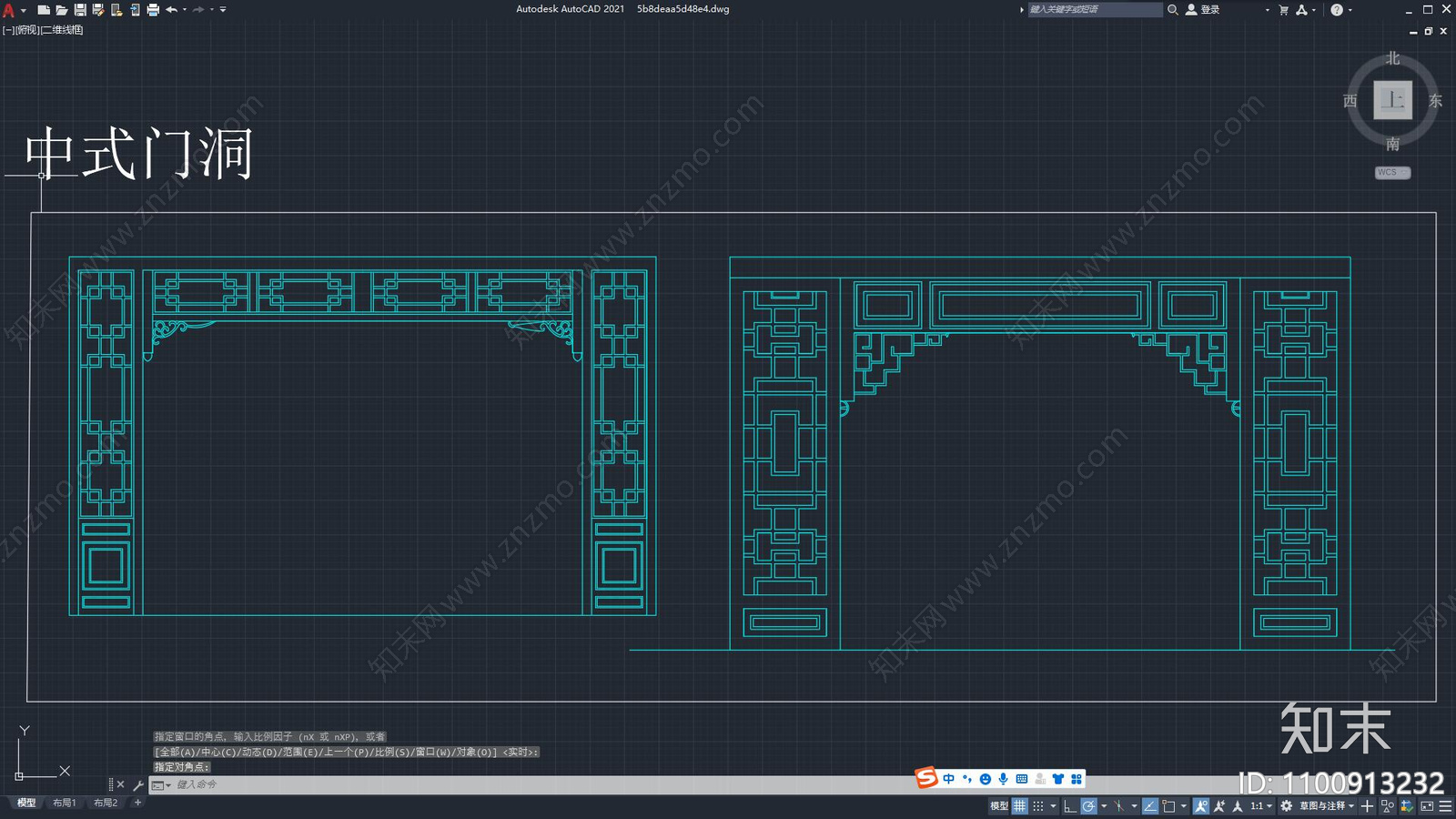Image resolution: width=1456 pixels, height=819 pixels.
Task: Toggle clean screen icon in status bar
Action: (x=1427, y=806)
